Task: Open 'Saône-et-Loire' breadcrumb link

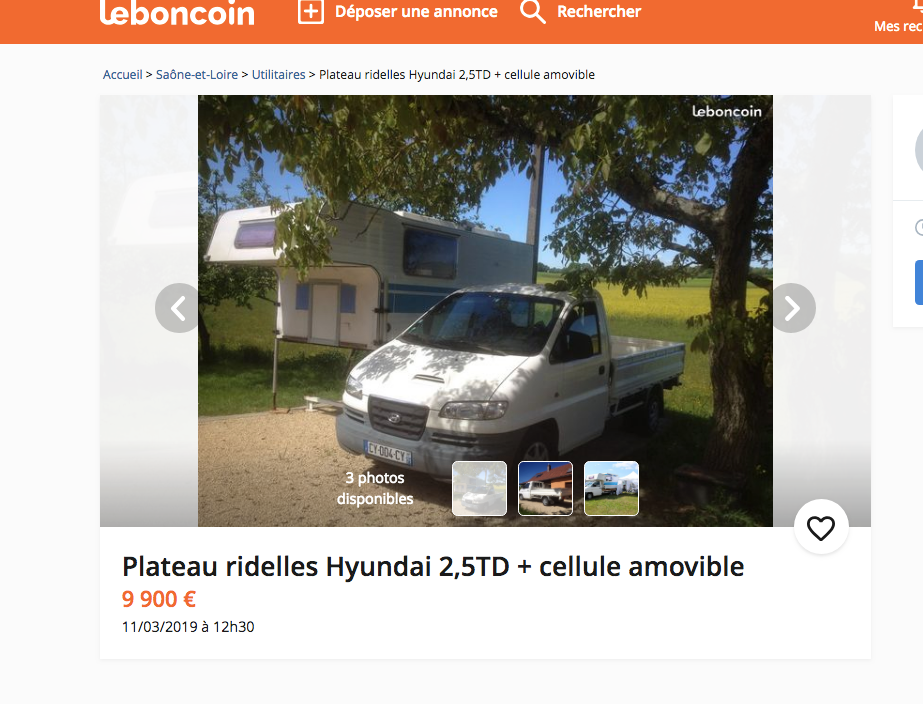Action: pos(197,75)
